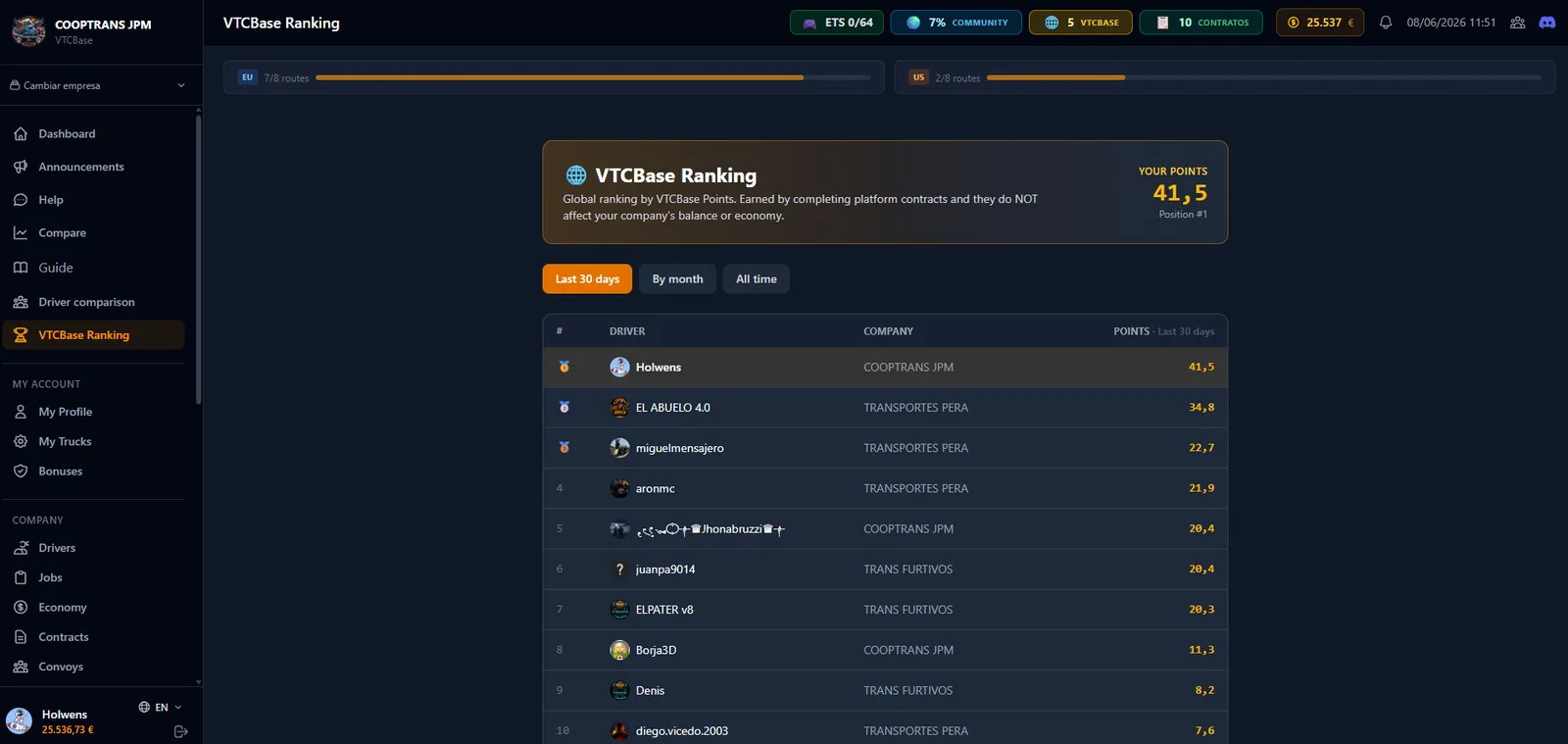1568x744 pixels.
Task: Click EL ABUELO 4.0 driver avatar
Action: click(x=619, y=408)
